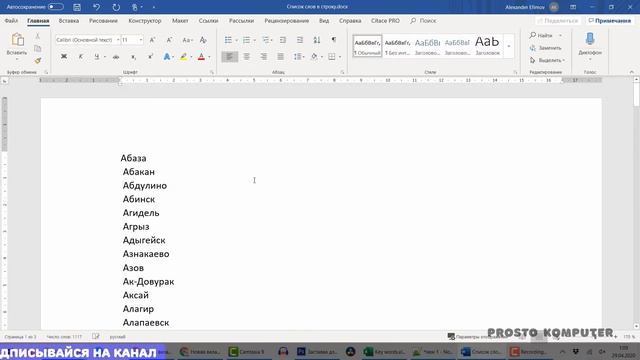The width and height of the screenshot is (640, 360).
Task: Click the Поделиться (Share) button
Action: pyautogui.click(x=558, y=20)
